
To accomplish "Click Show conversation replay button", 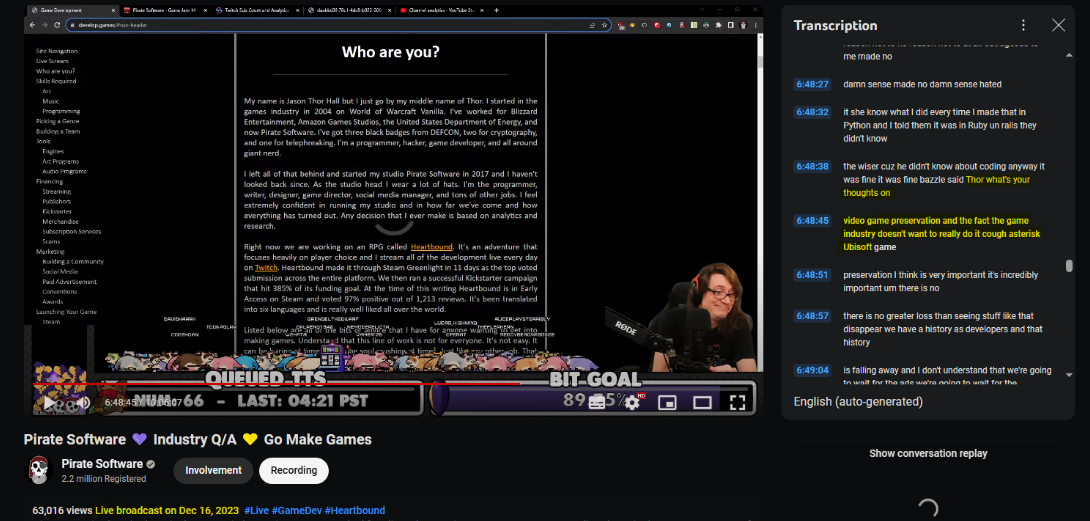I will (928, 454).
